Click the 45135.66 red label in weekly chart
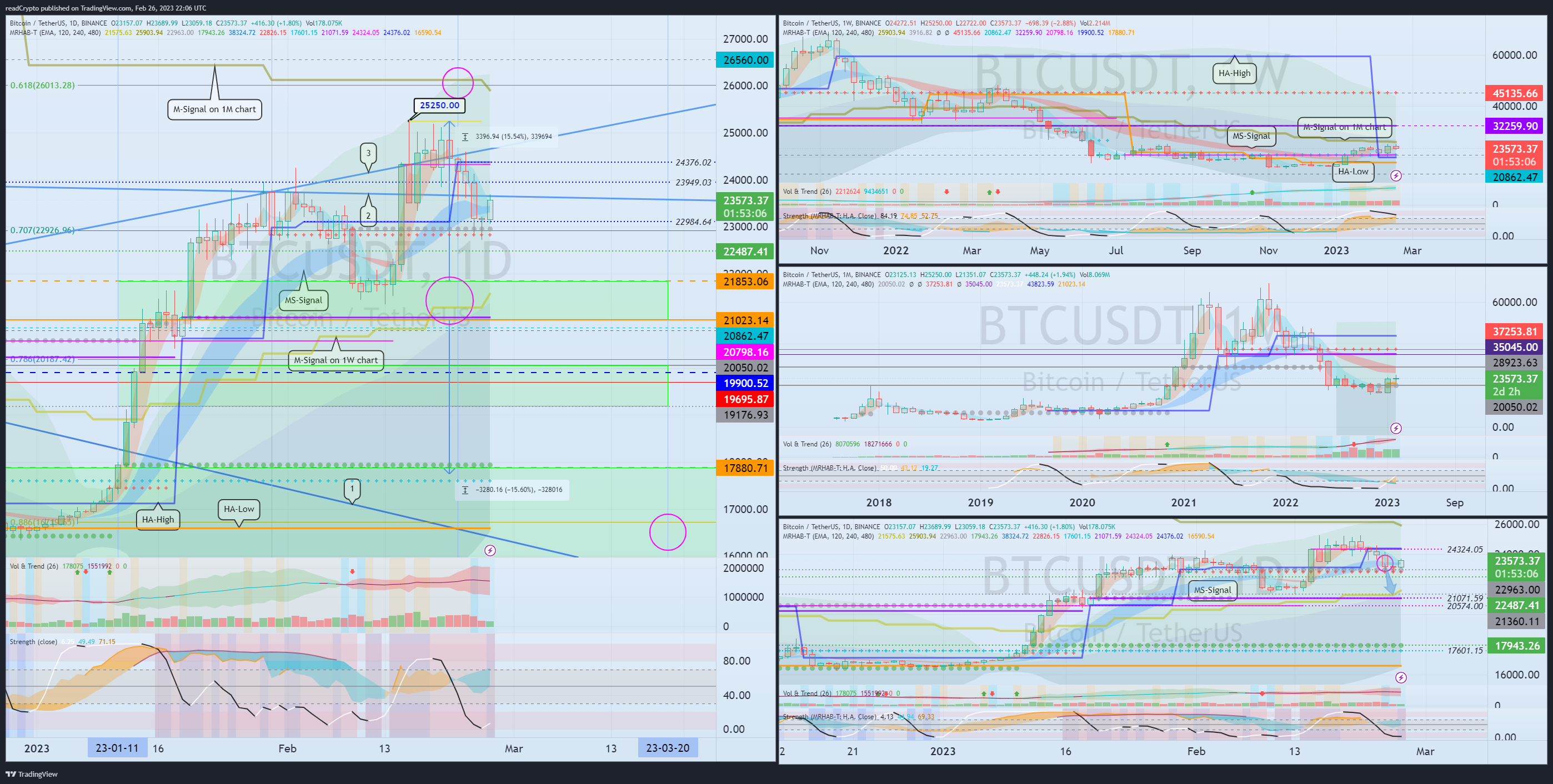 [1515, 93]
